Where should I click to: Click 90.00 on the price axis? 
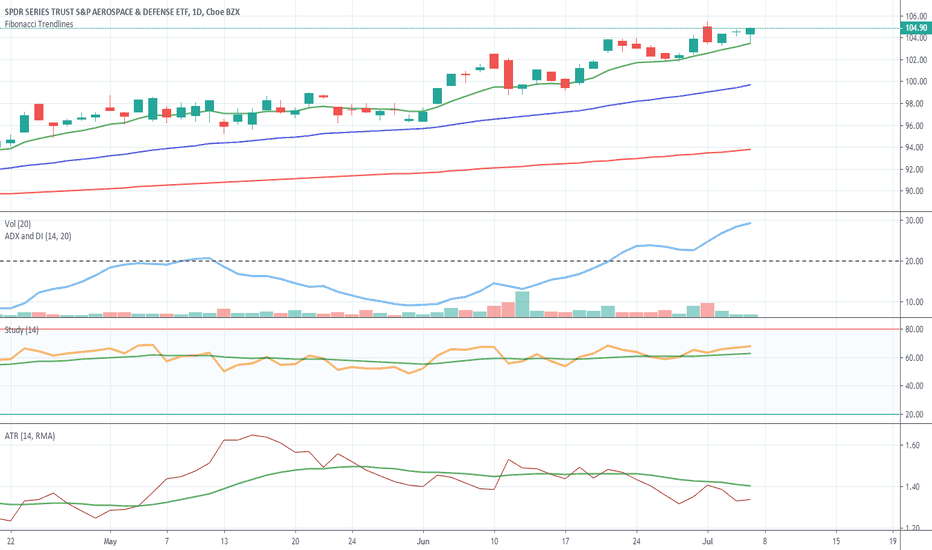[x=916, y=191]
